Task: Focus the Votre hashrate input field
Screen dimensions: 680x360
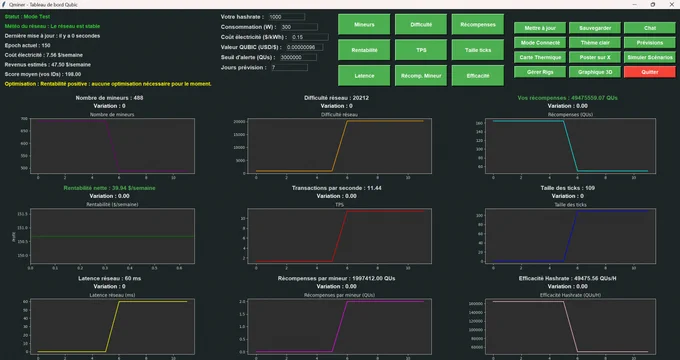Action: (x=286, y=17)
